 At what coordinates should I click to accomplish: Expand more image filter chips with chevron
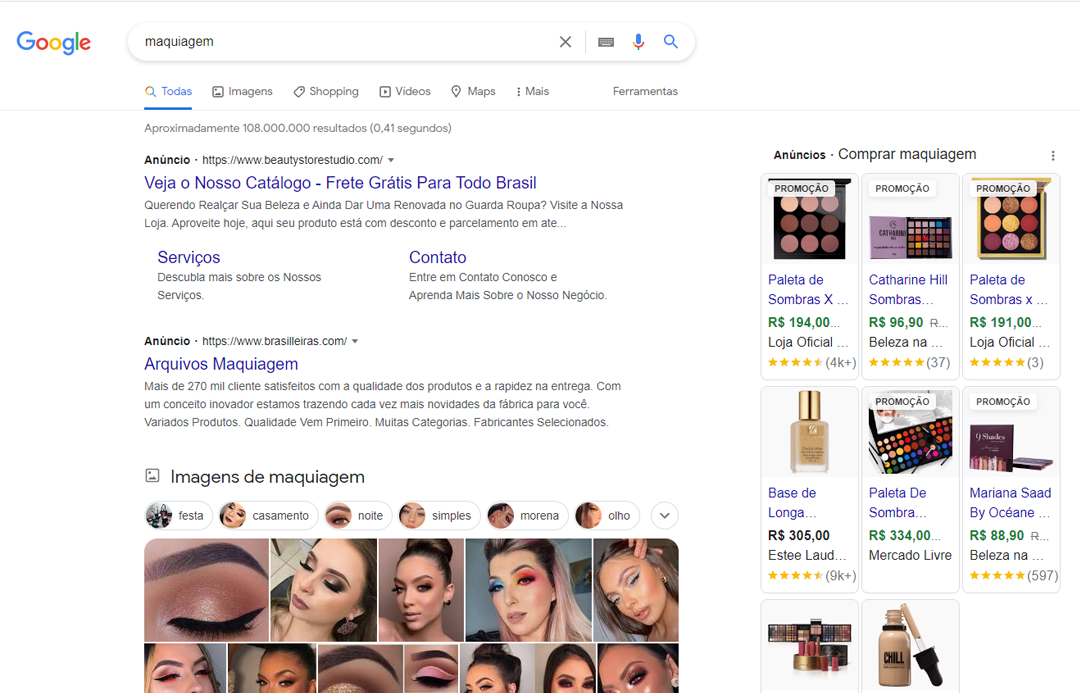click(665, 516)
